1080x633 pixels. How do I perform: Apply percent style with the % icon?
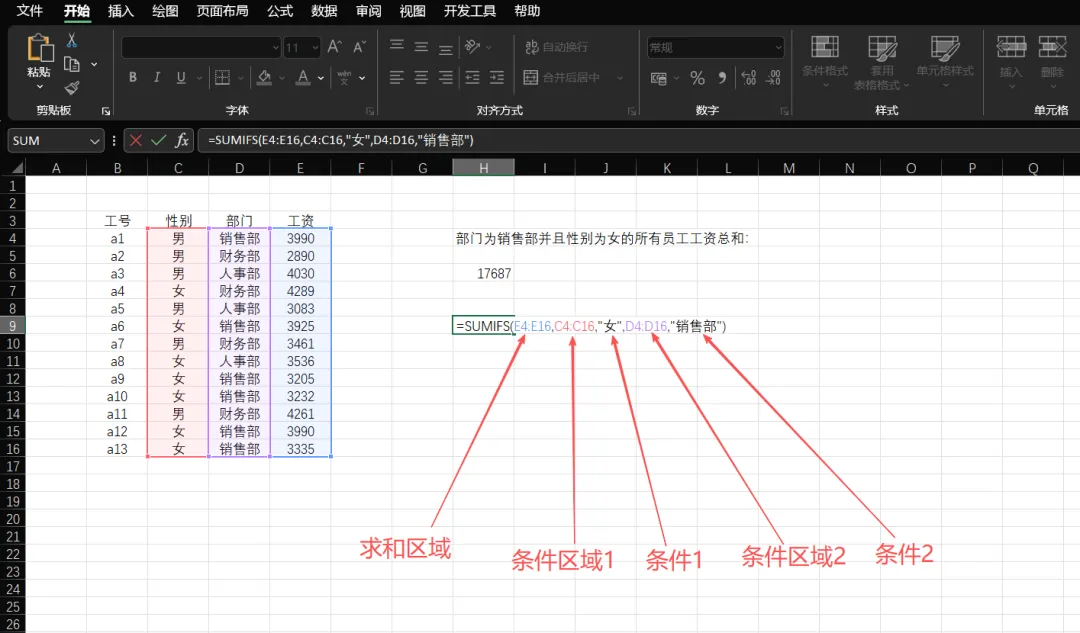(698, 78)
